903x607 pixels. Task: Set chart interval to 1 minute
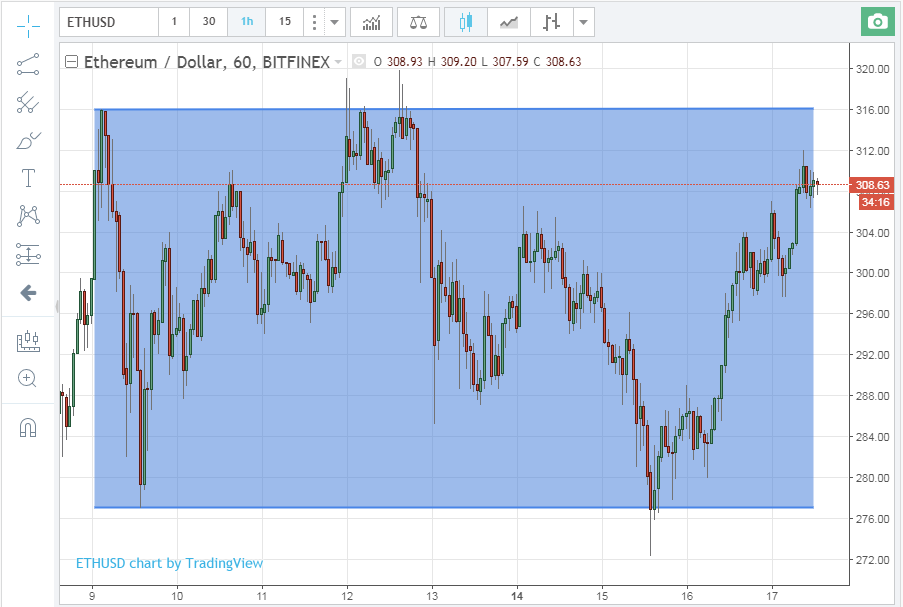[174, 22]
